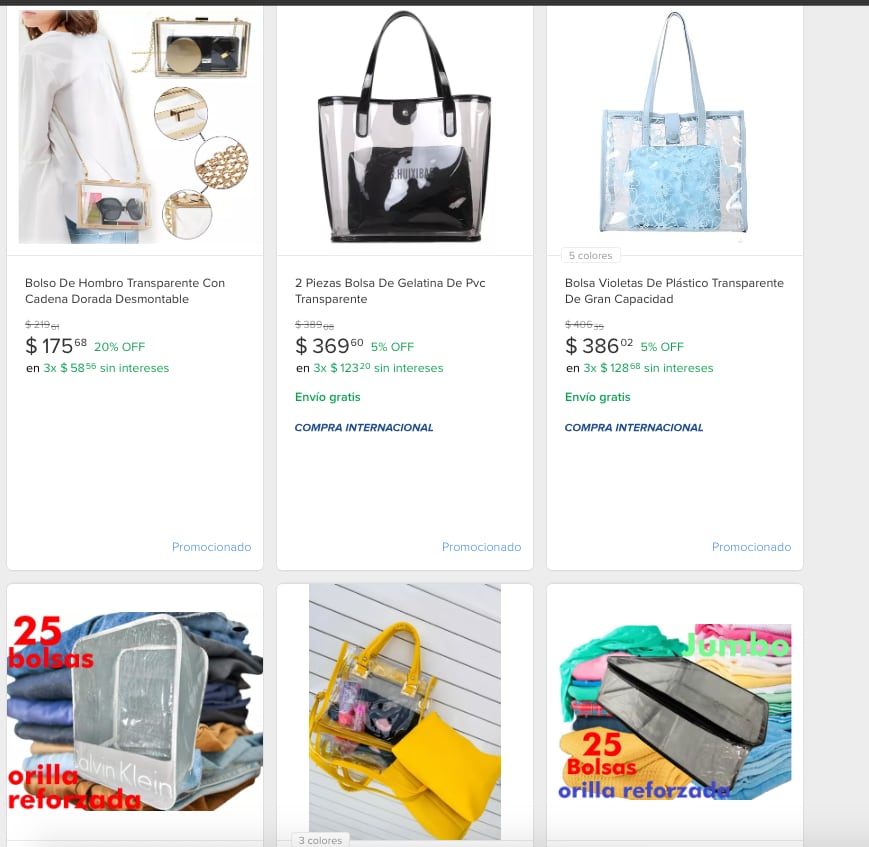
Task: Click Promocionado on the Violetas bag card
Action: coord(751,547)
